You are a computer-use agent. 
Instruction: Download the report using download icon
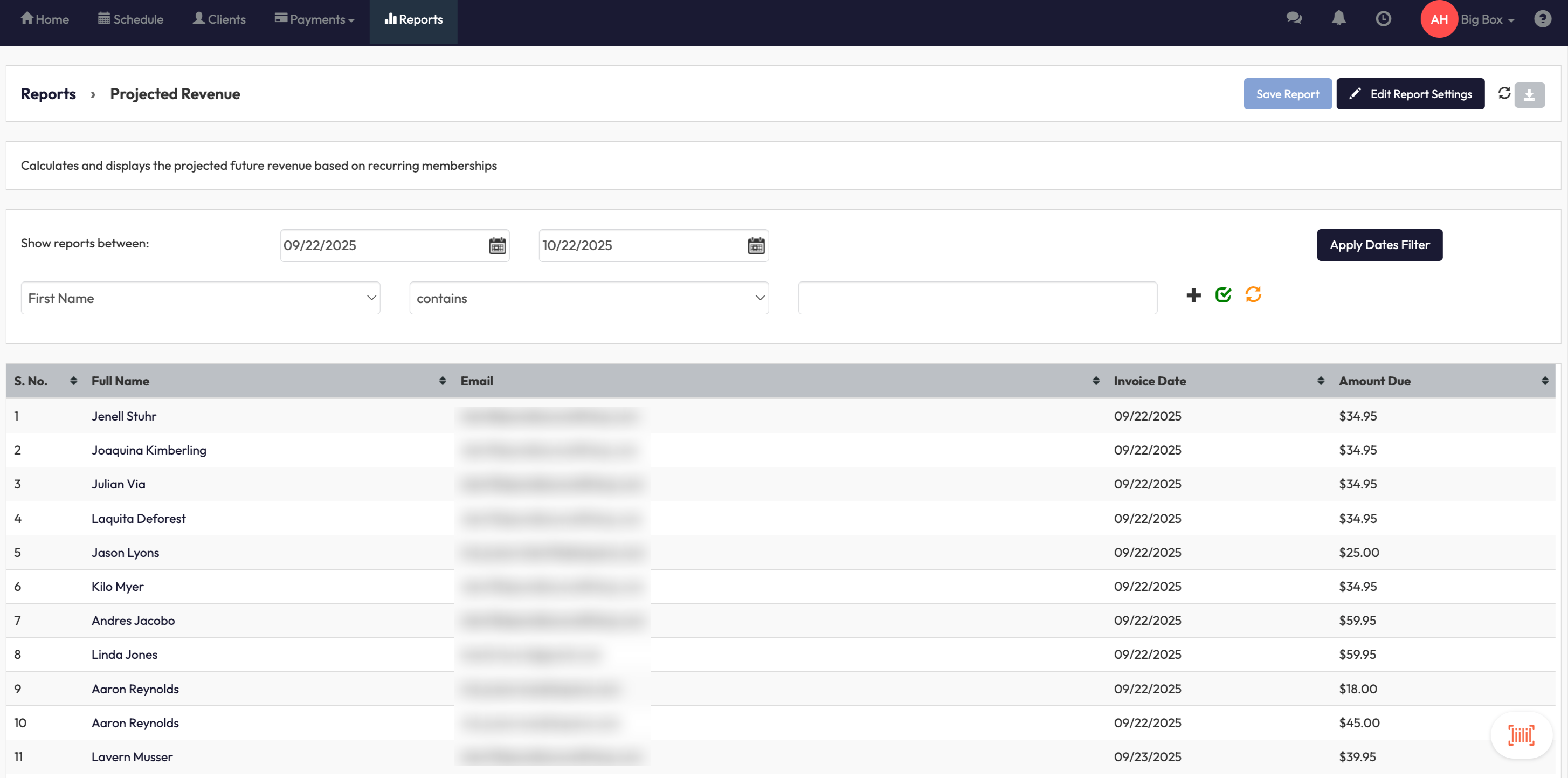click(1529, 95)
